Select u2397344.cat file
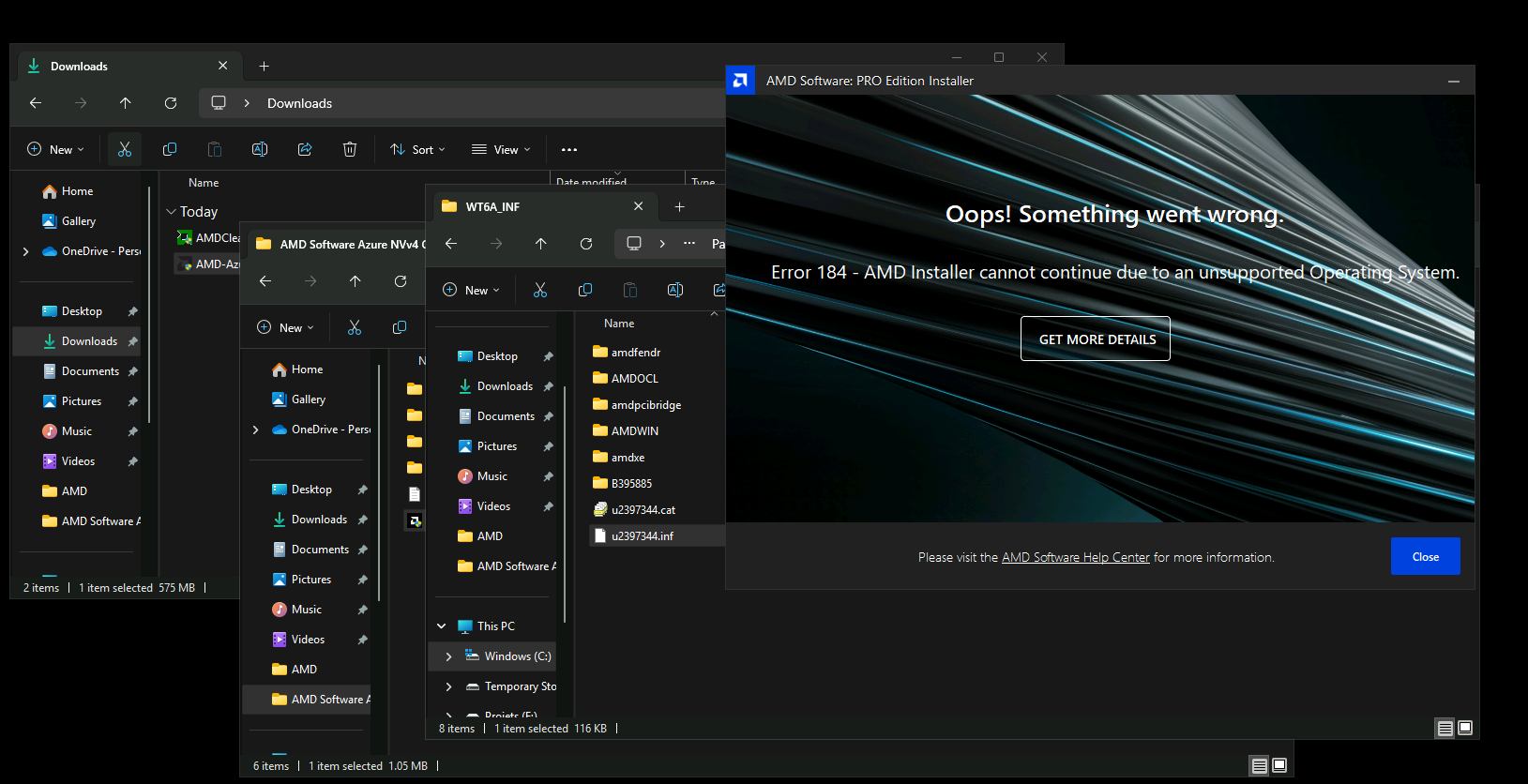The width and height of the screenshot is (1528, 784). pos(634,510)
